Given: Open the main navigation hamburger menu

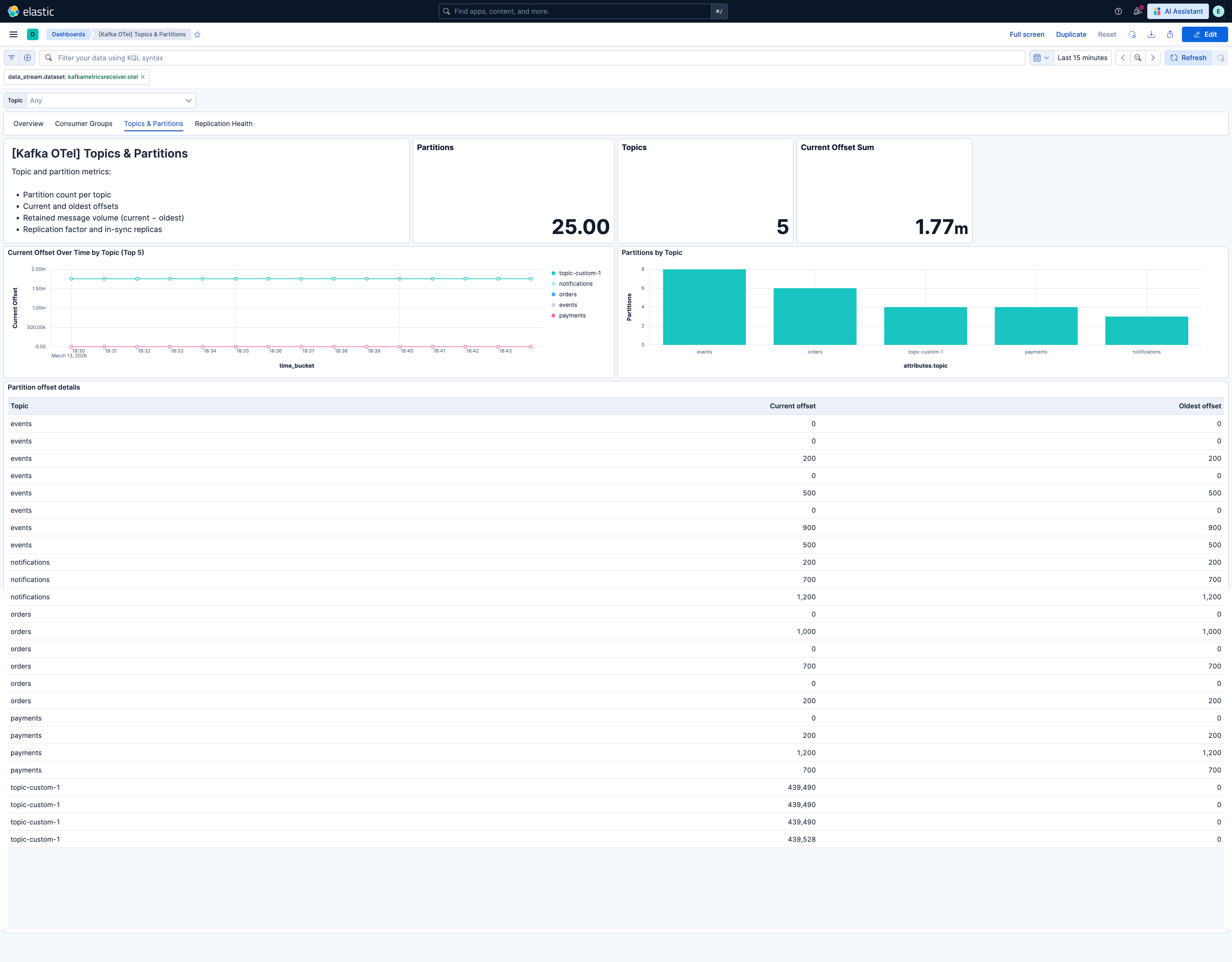Looking at the screenshot, I should [x=13, y=34].
